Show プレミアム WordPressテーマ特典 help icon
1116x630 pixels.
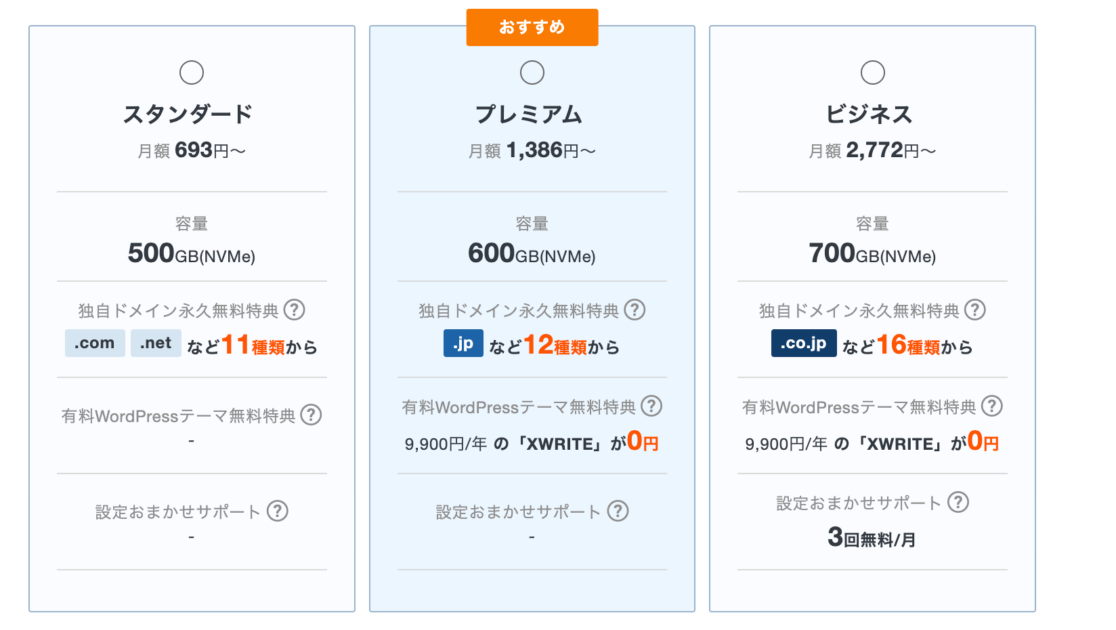(x=651, y=406)
